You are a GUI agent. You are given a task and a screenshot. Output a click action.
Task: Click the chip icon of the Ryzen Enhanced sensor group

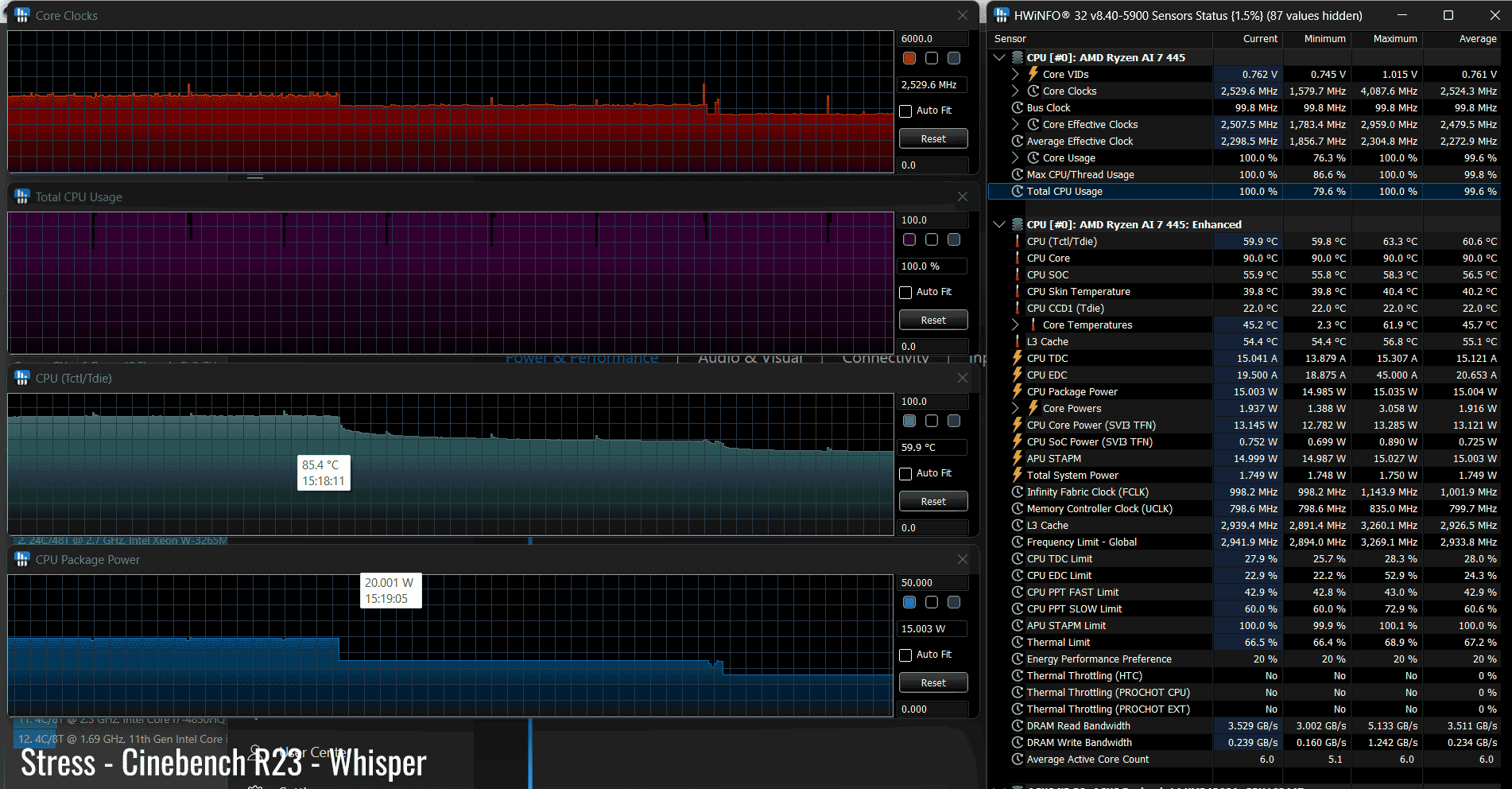(1017, 224)
